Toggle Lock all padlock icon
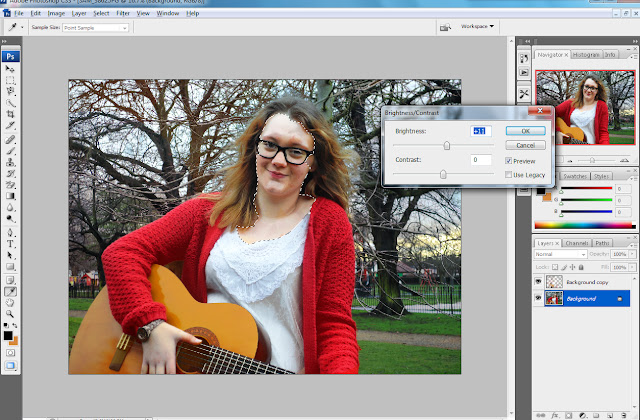Viewport: 640px width, 420px height. (x=581, y=267)
